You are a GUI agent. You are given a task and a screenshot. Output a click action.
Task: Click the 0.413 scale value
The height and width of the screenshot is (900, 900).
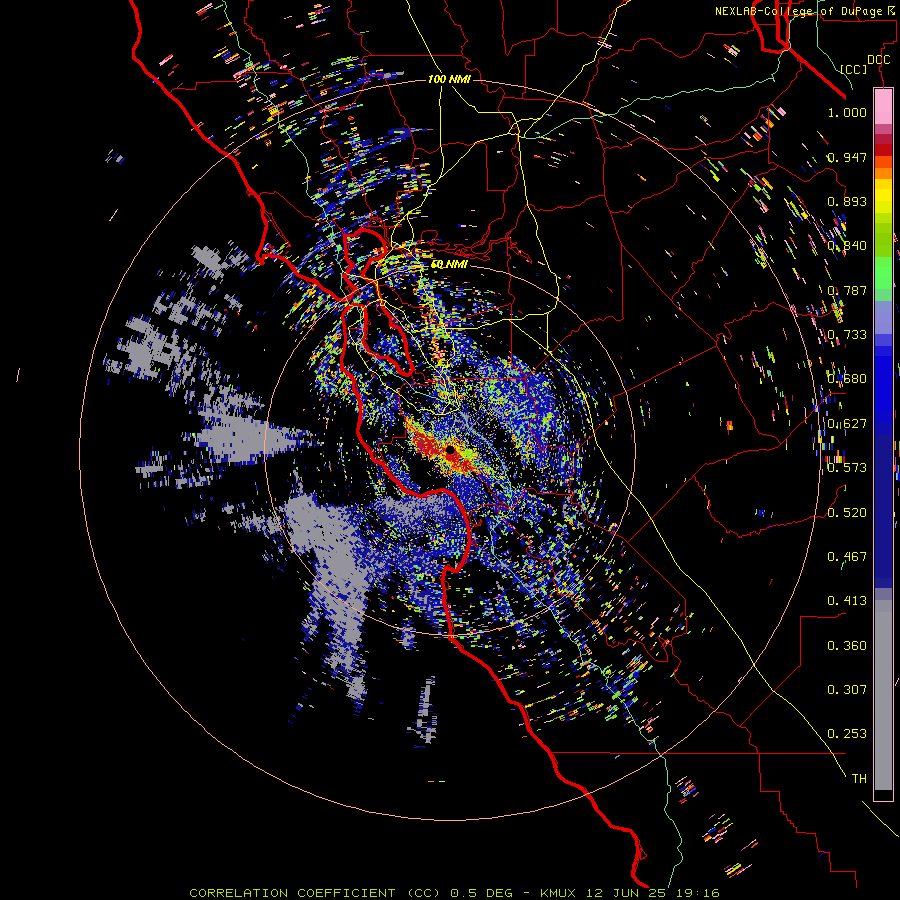pos(847,601)
